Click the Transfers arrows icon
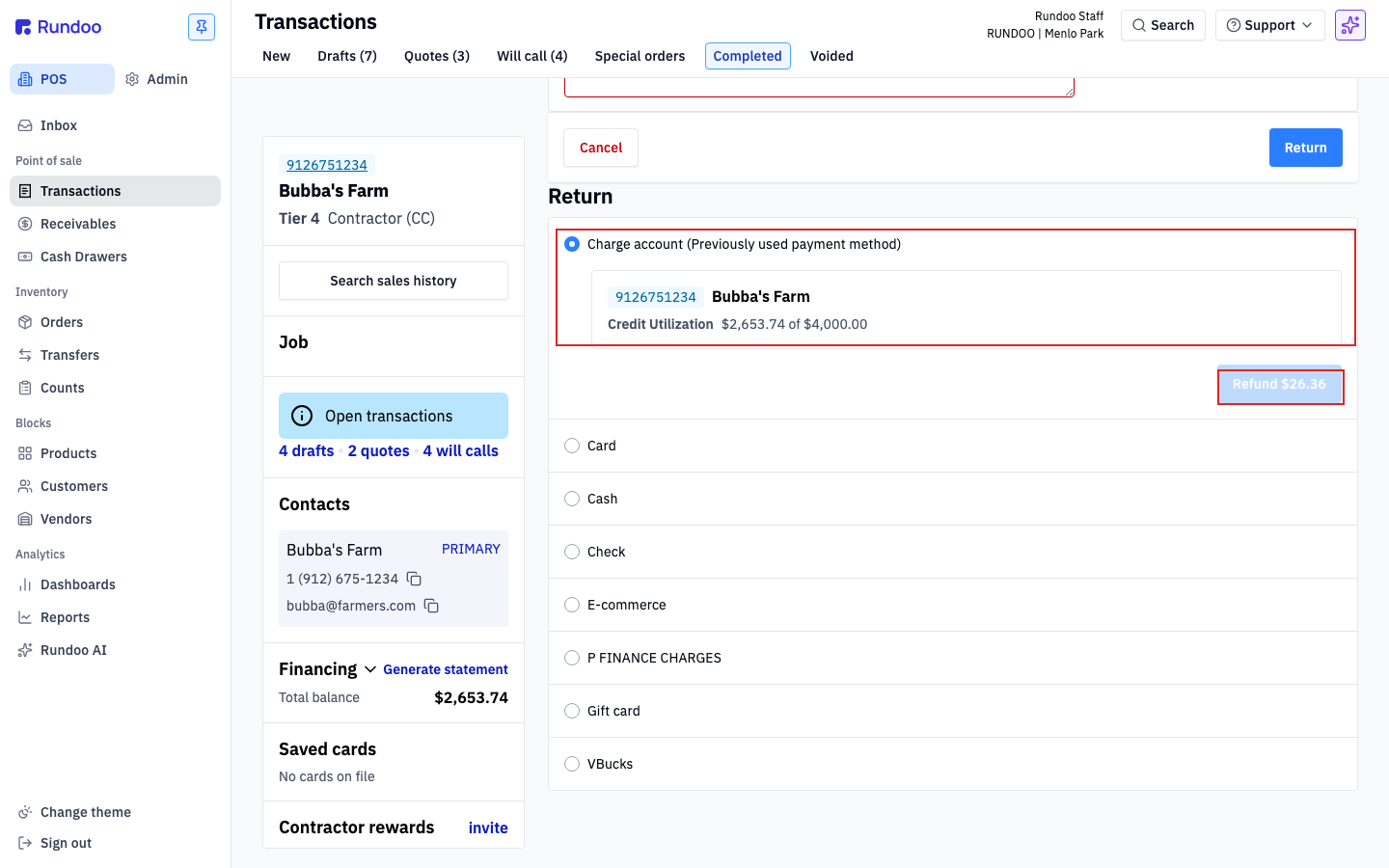 pos(25,355)
